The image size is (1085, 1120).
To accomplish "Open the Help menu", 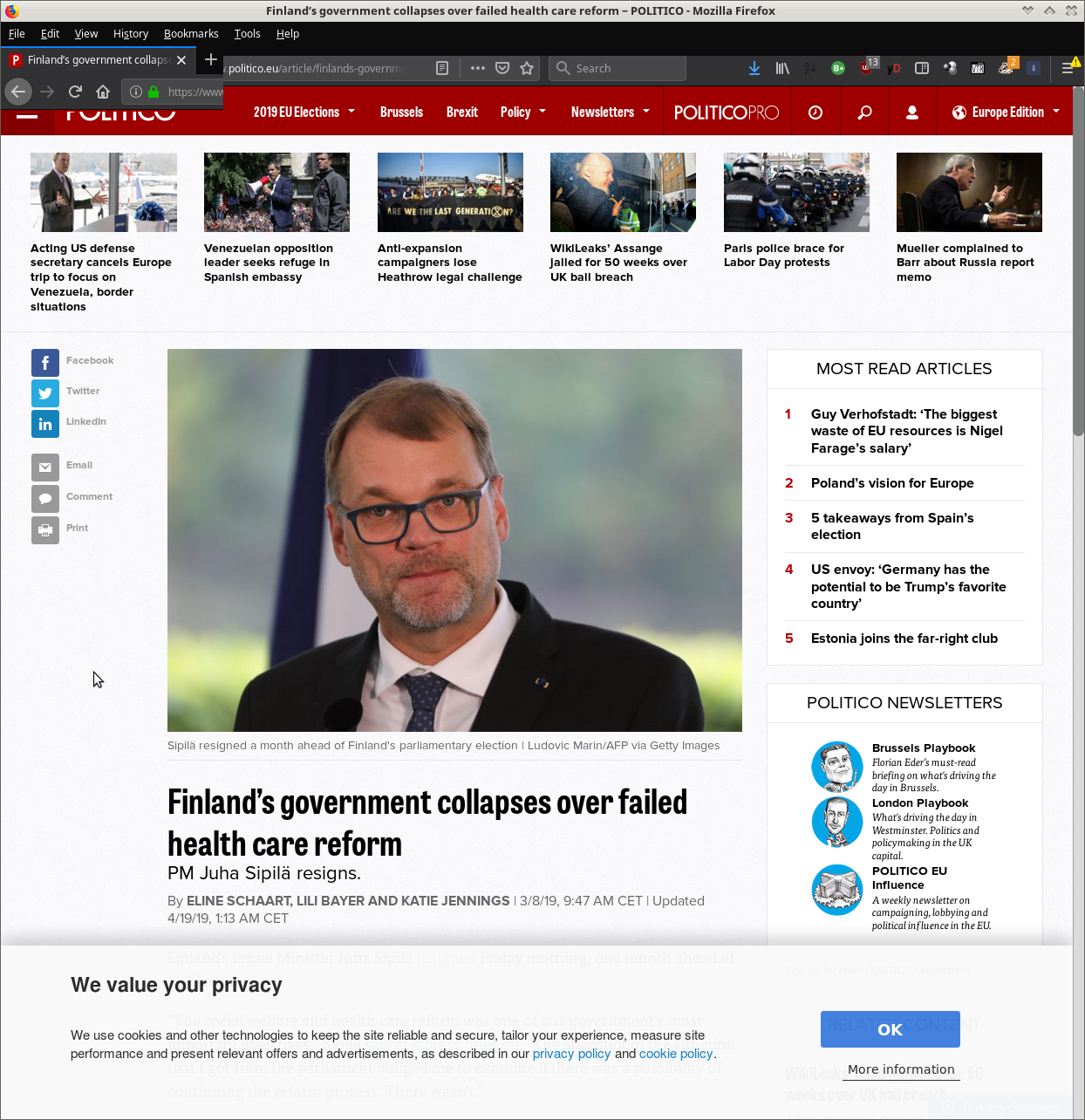I will (288, 33).
